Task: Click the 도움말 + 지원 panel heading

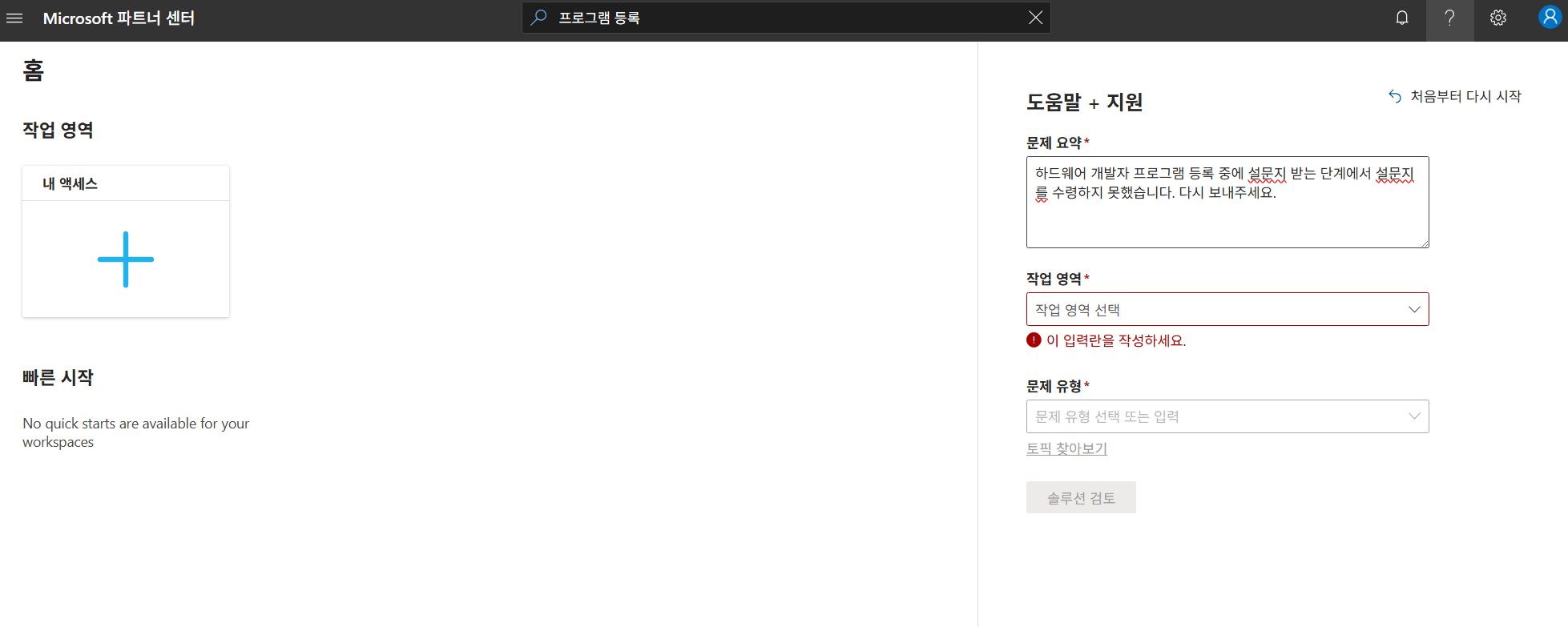Action: coord(1085,102)
